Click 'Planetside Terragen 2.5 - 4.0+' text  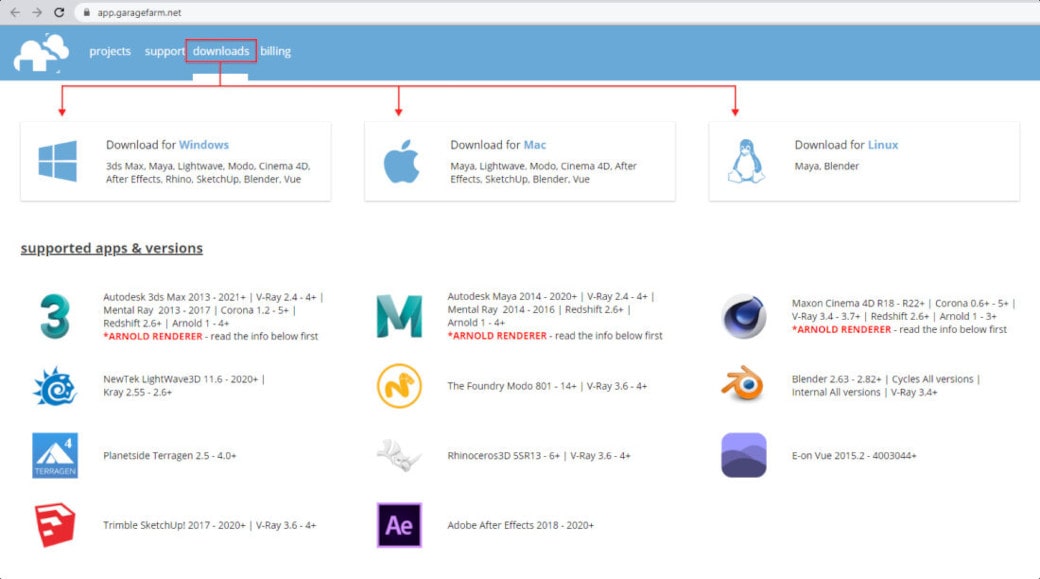click(170, 456)
